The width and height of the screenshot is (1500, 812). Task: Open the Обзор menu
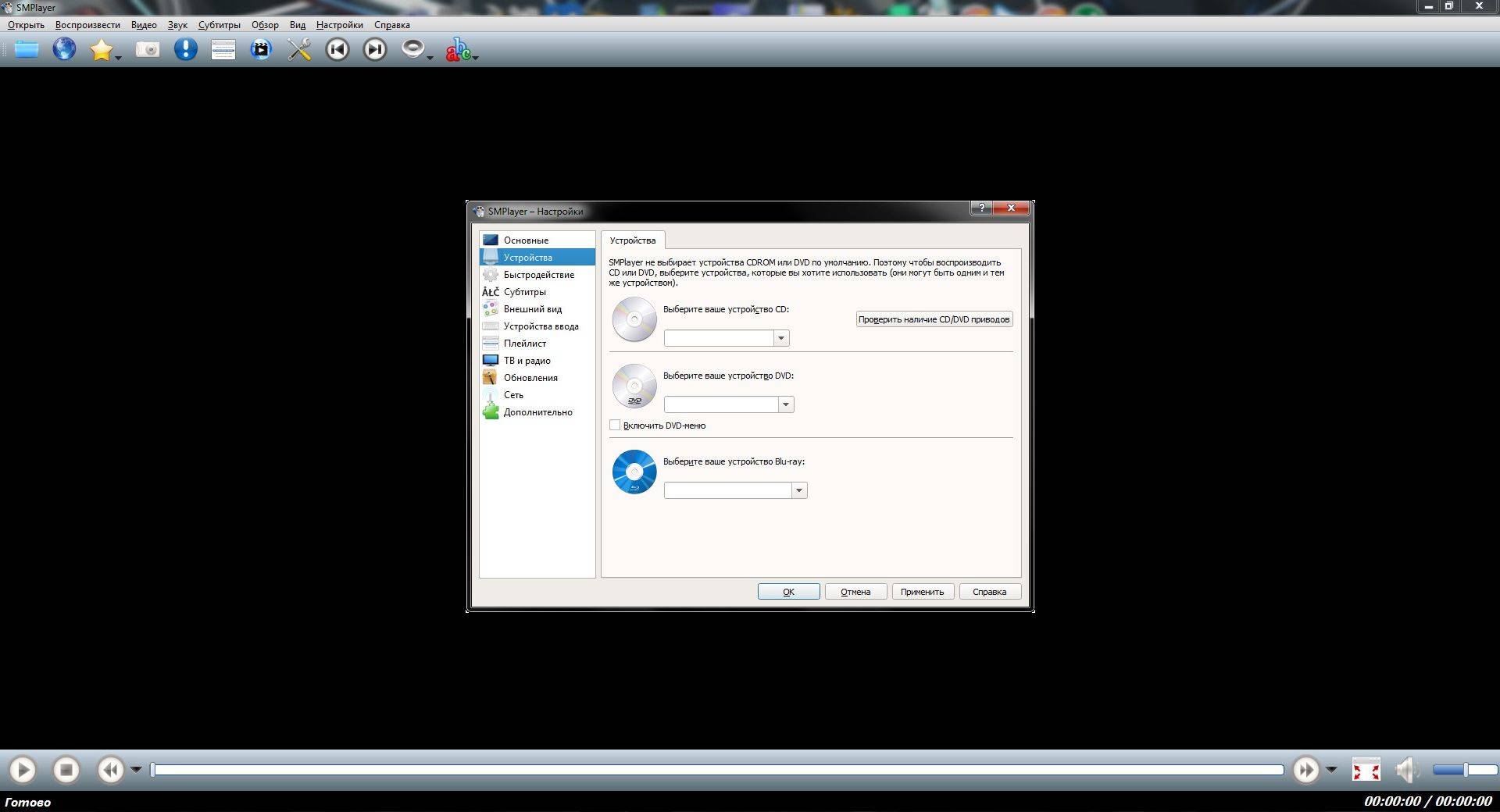point(265,25)
